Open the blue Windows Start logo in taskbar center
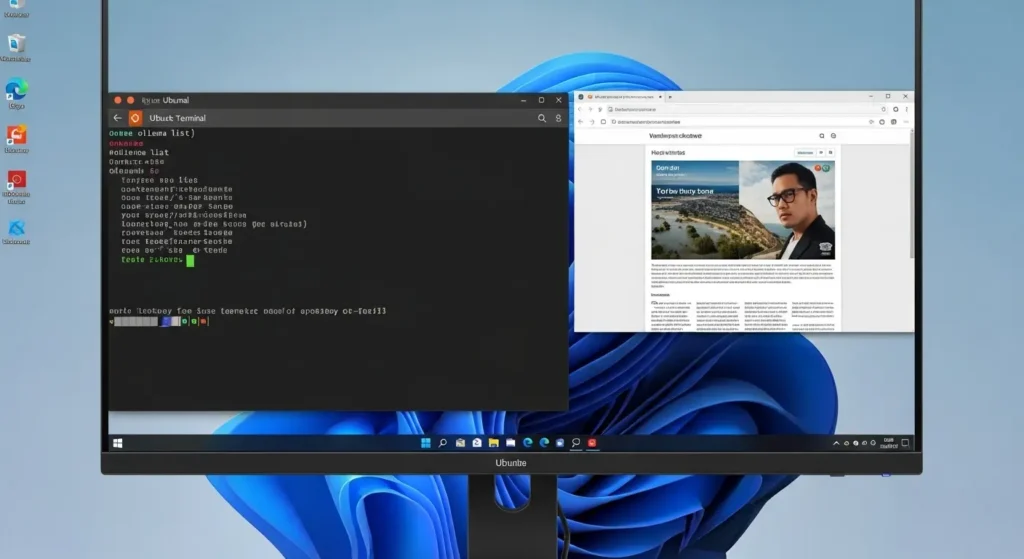This screenshot has width=1024, height=559. (426, 443)
